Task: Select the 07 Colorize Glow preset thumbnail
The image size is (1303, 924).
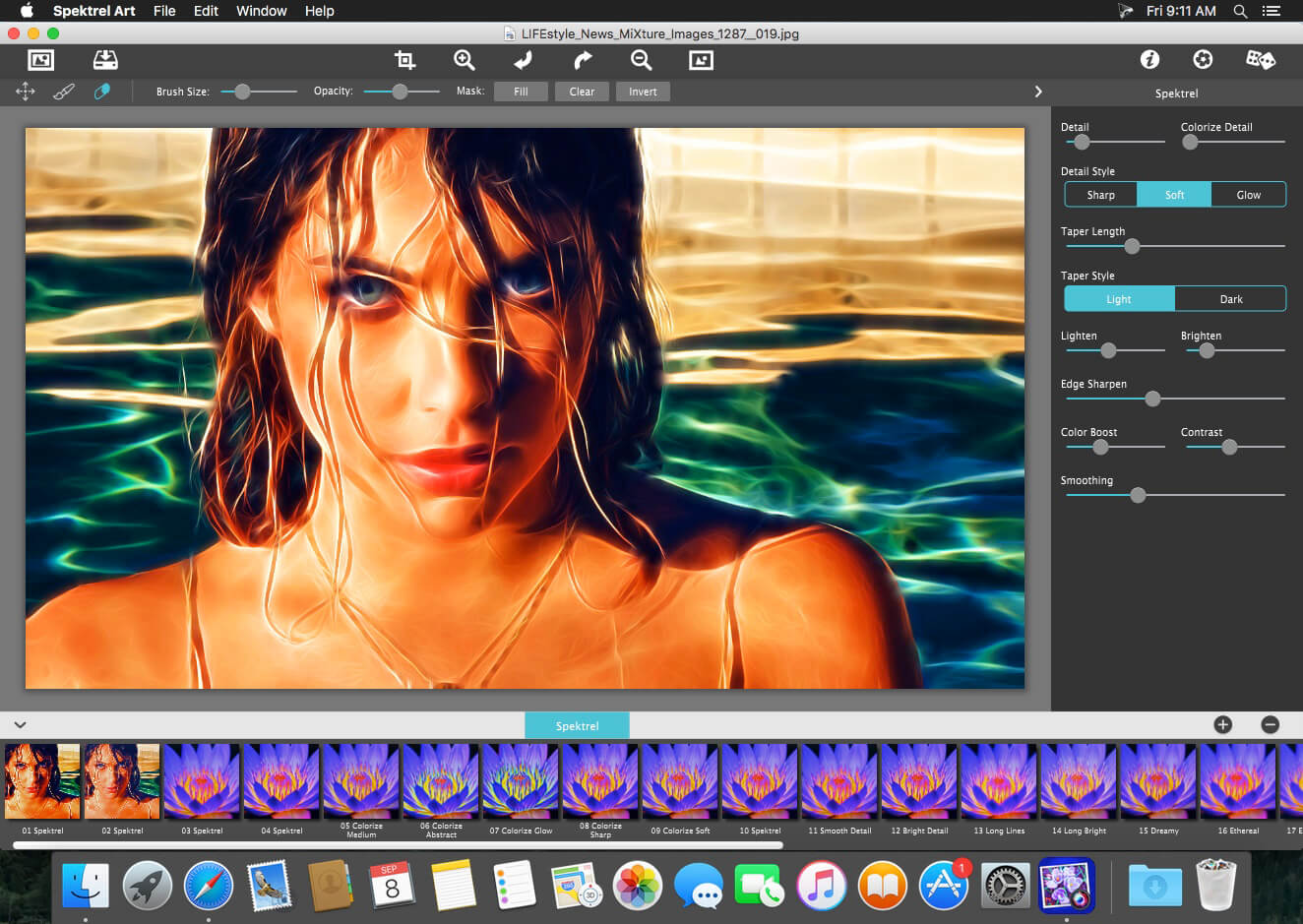Action: 521,781
